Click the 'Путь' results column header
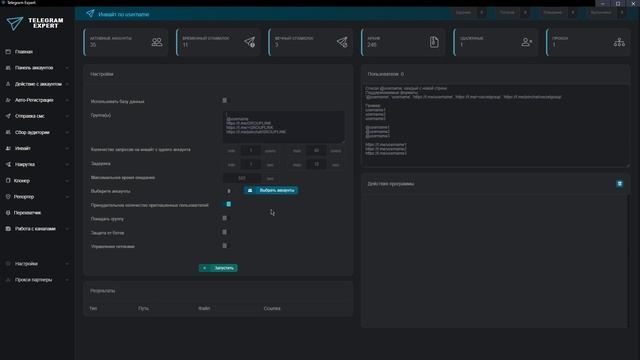 [x=143, y=309]
